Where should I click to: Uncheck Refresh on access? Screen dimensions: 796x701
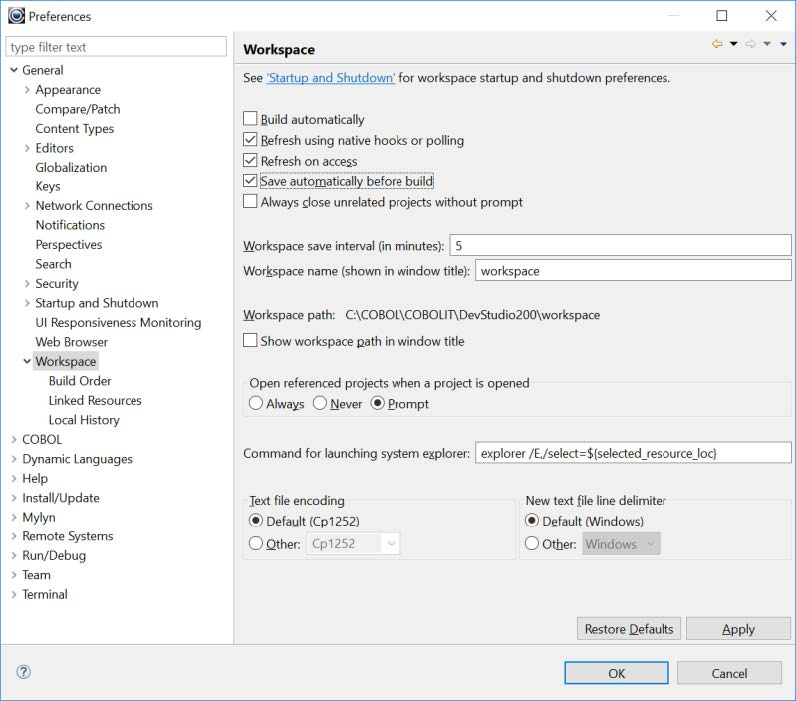click(x=251, y=161)
